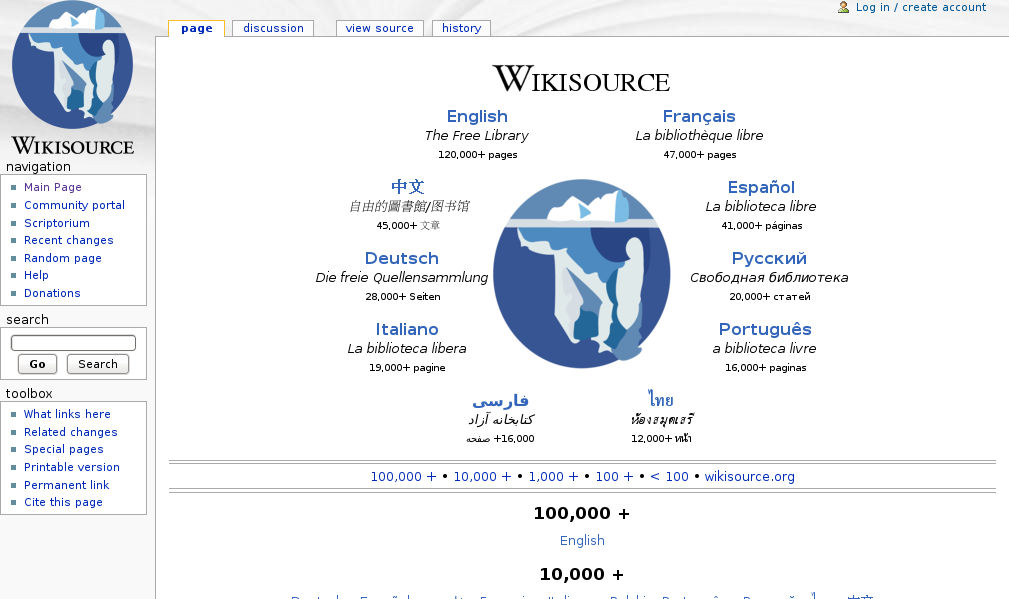Viewport: 1009px width, 599px height.
Task: Open the Scriptorium link
Action: point(57,223)
